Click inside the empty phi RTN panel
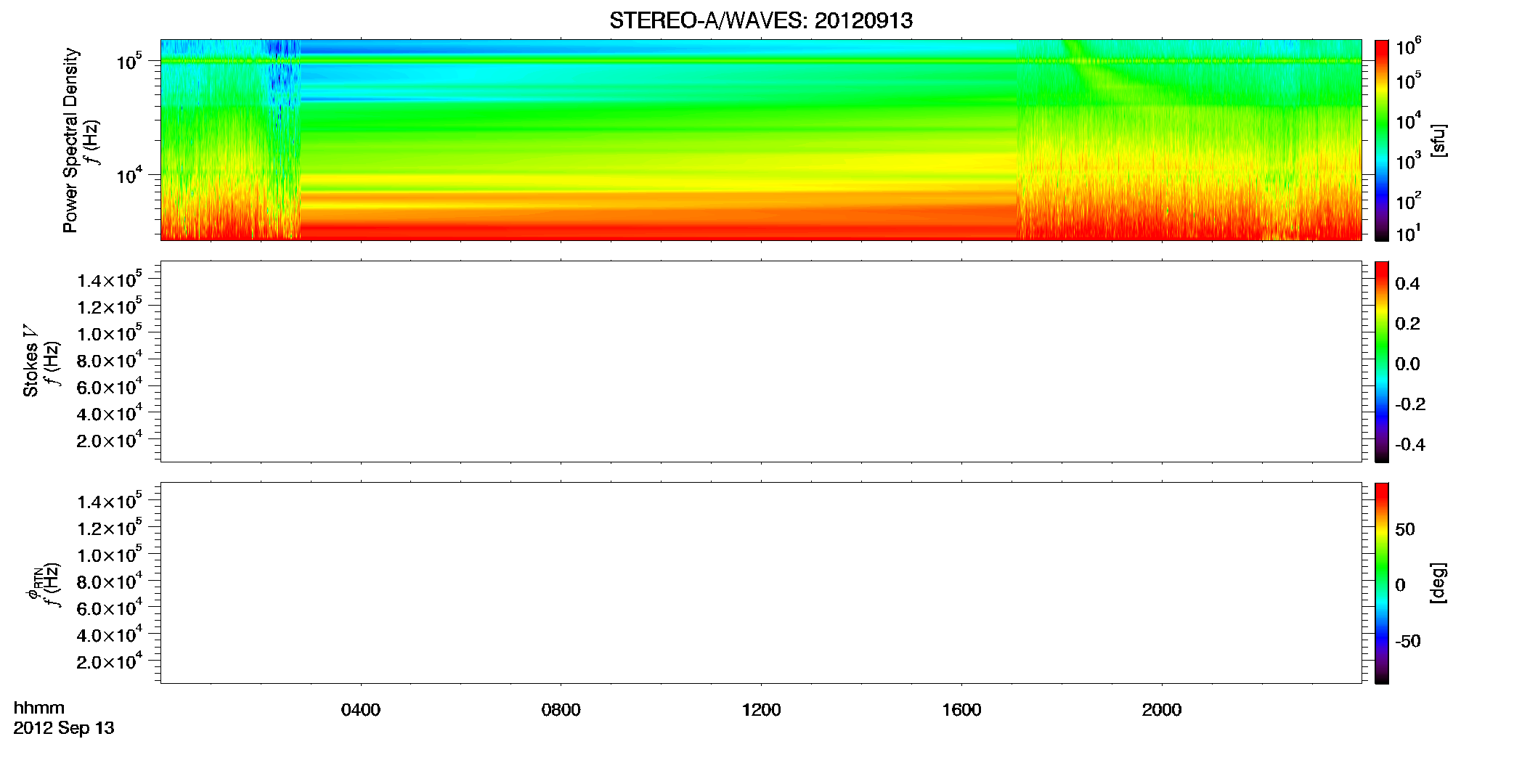 (x=761, y=583)
